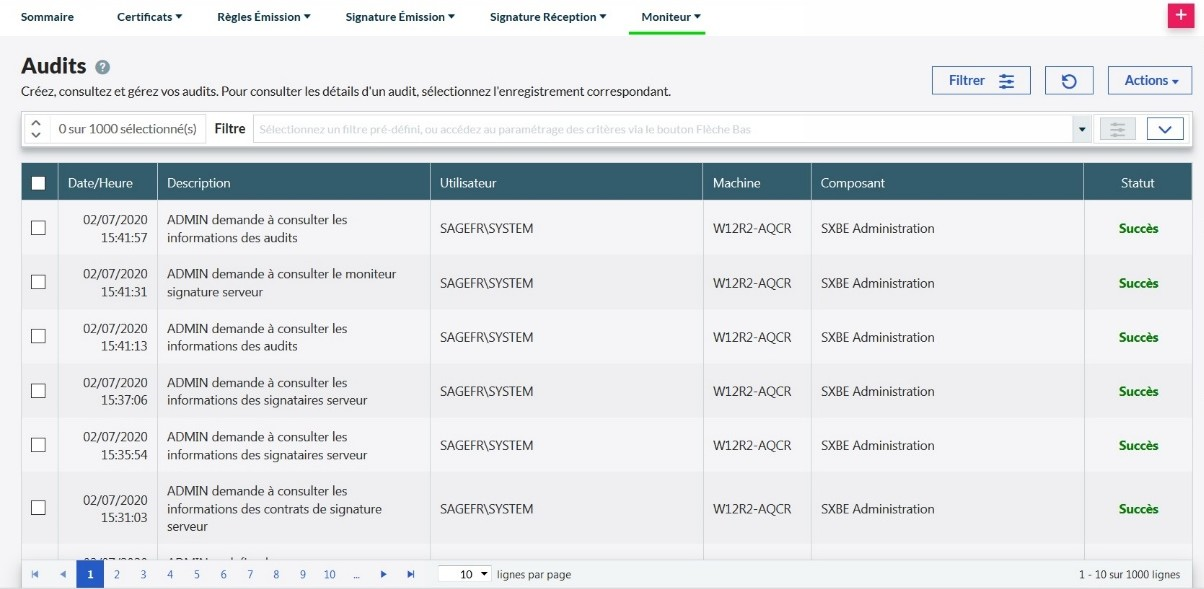This screenshot has width=1204, height=589.
Task: Click the refresh circular arrow button
Action: [x=1069, y=81]
